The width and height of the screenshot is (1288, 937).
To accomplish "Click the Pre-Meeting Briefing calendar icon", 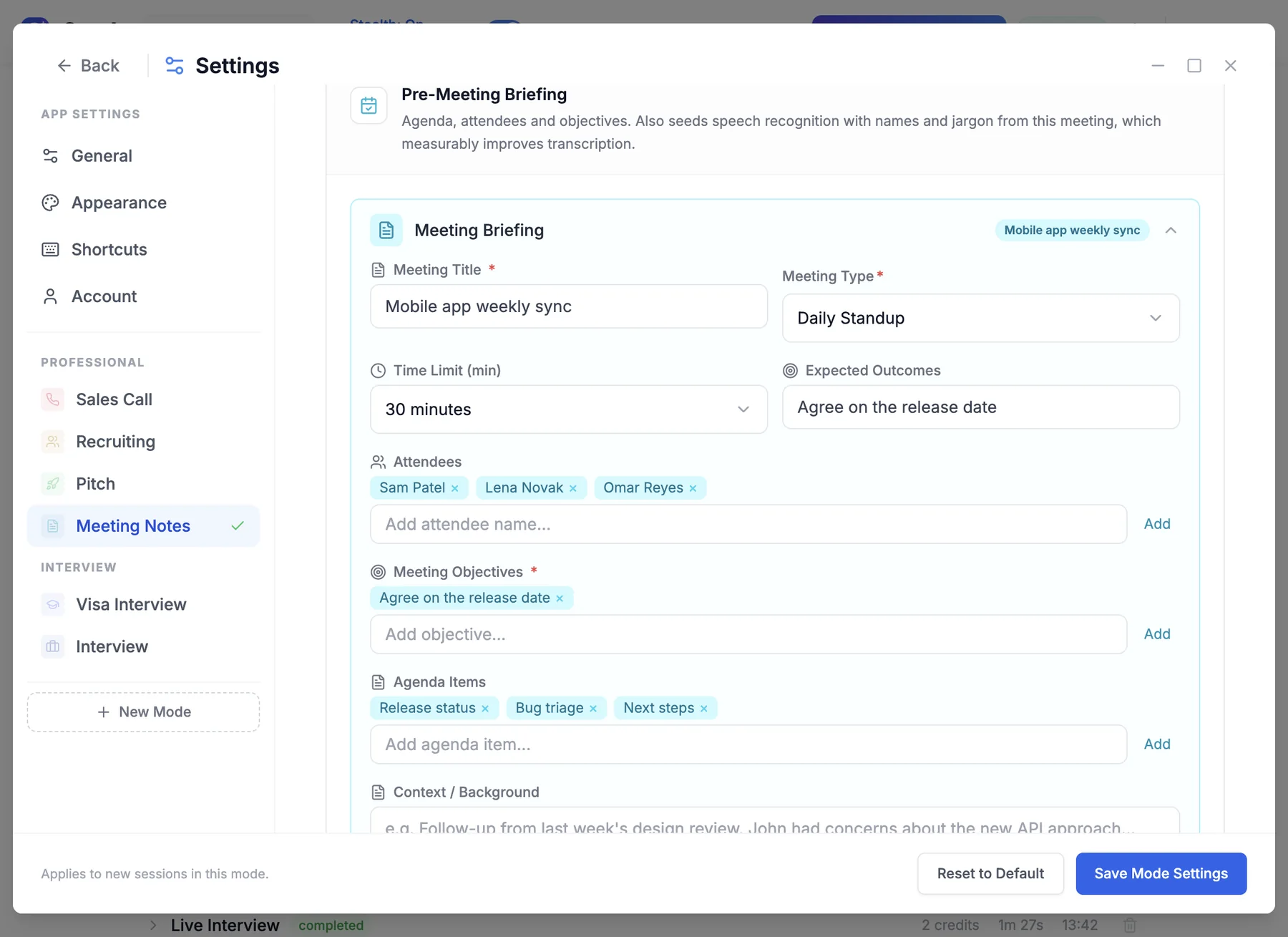I will pos(369,106).
